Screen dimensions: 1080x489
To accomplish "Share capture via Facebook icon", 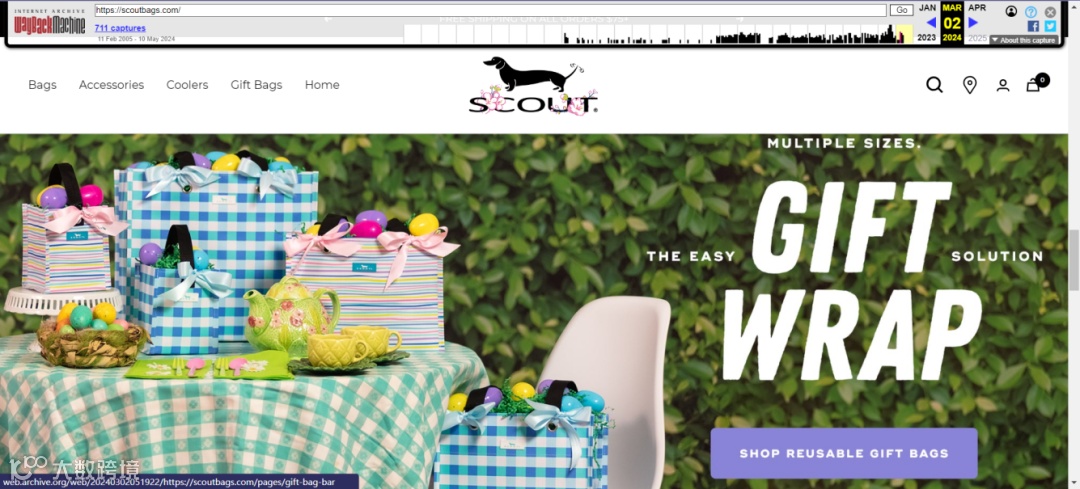I will pos(1032,25).
